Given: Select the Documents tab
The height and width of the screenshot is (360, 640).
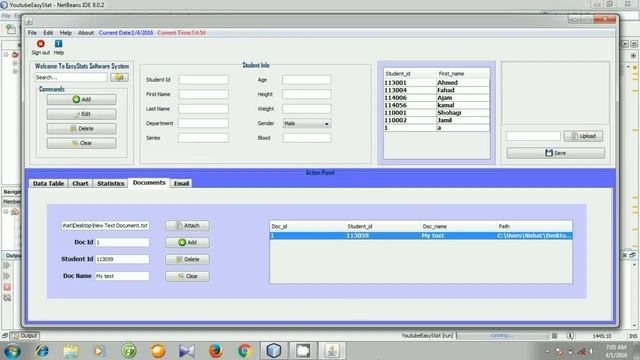Looking at the screenshot, I should [149, 183].
